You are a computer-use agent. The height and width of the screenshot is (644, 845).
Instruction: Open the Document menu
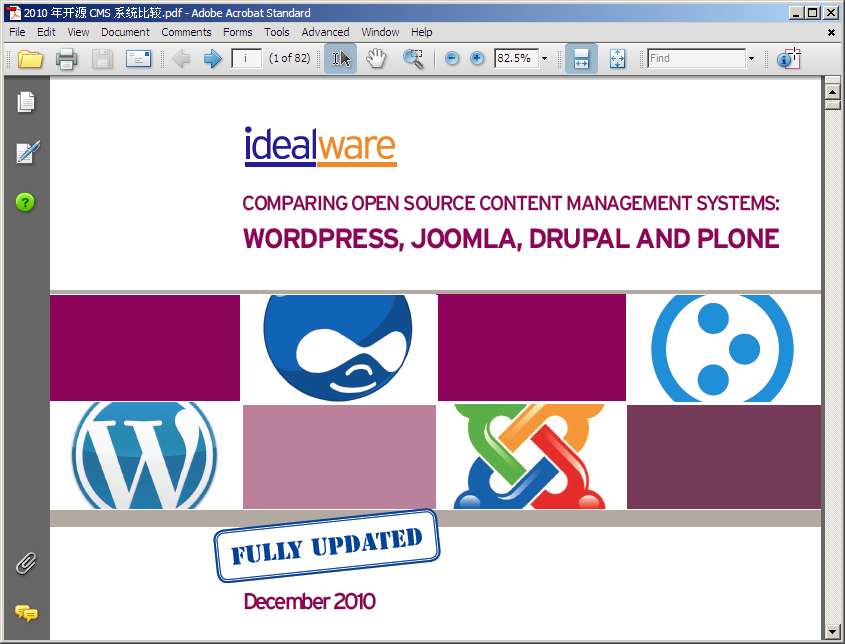(x=125, y=32)
